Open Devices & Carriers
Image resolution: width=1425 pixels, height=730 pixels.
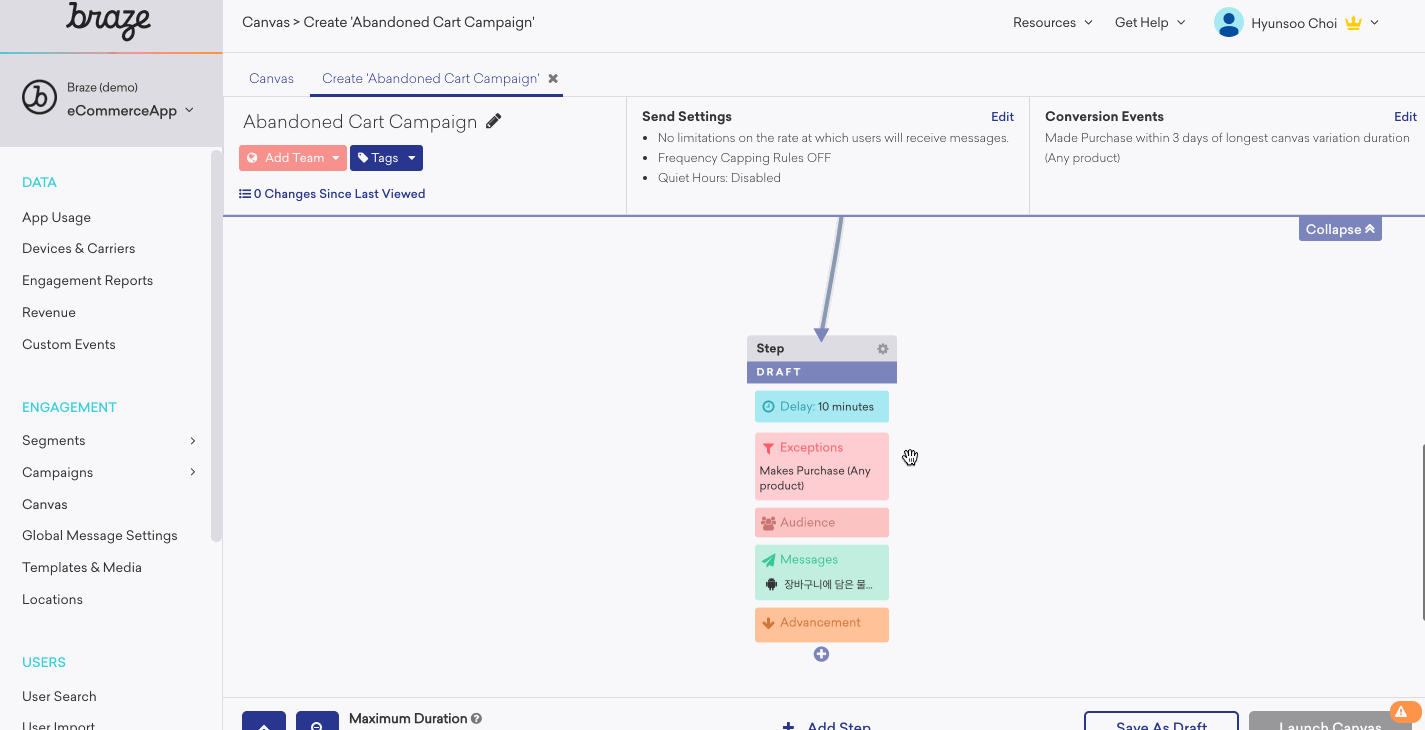(x=78, y=249)
